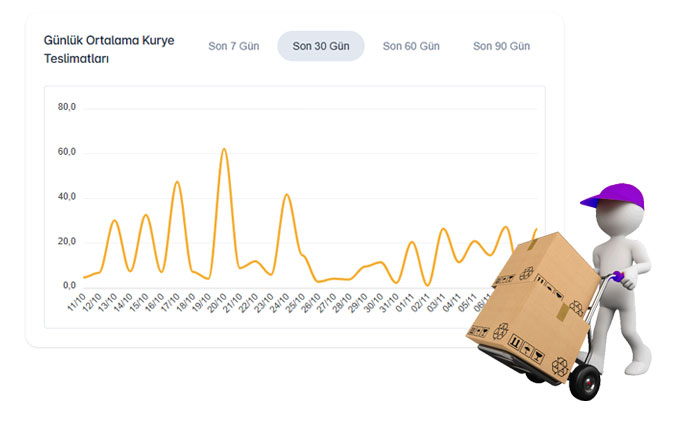The width and height of the screenshot is (685, 440).
Task: Click the 11/10 x-axis date label
Action: [x=77, y=302]
